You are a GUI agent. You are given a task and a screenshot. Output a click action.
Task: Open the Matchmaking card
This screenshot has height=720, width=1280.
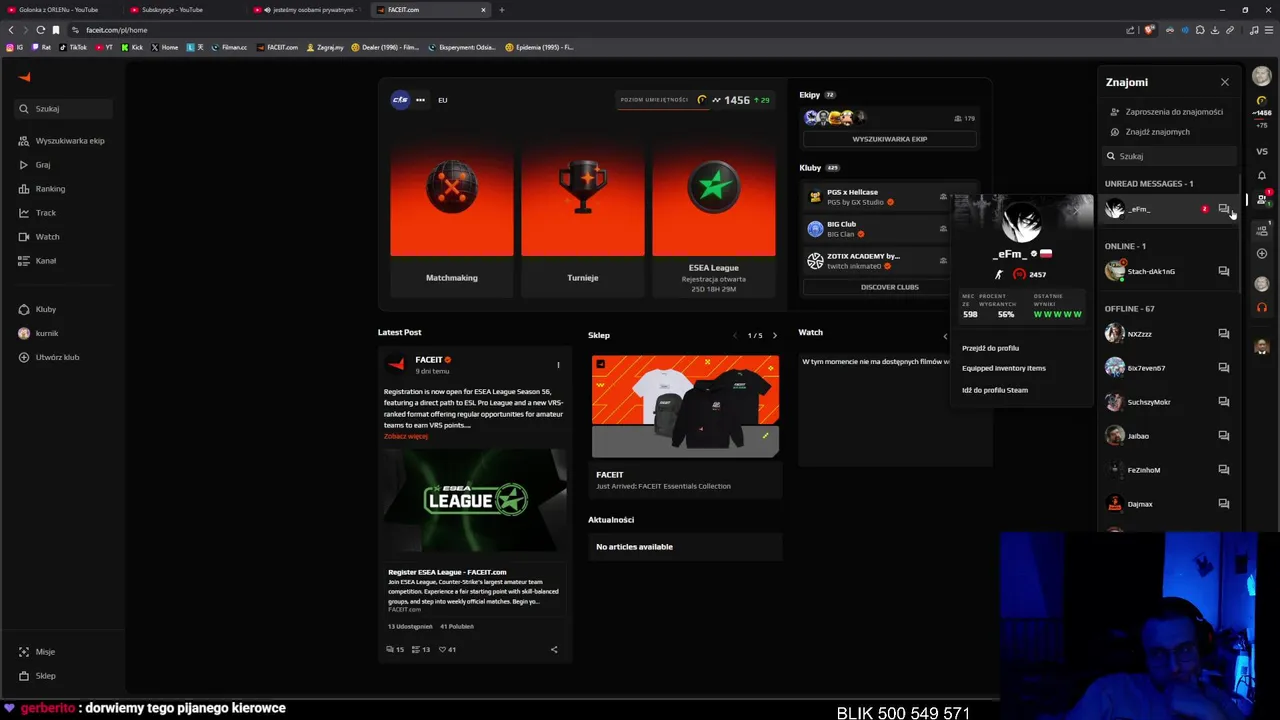[x=452, y=217]
